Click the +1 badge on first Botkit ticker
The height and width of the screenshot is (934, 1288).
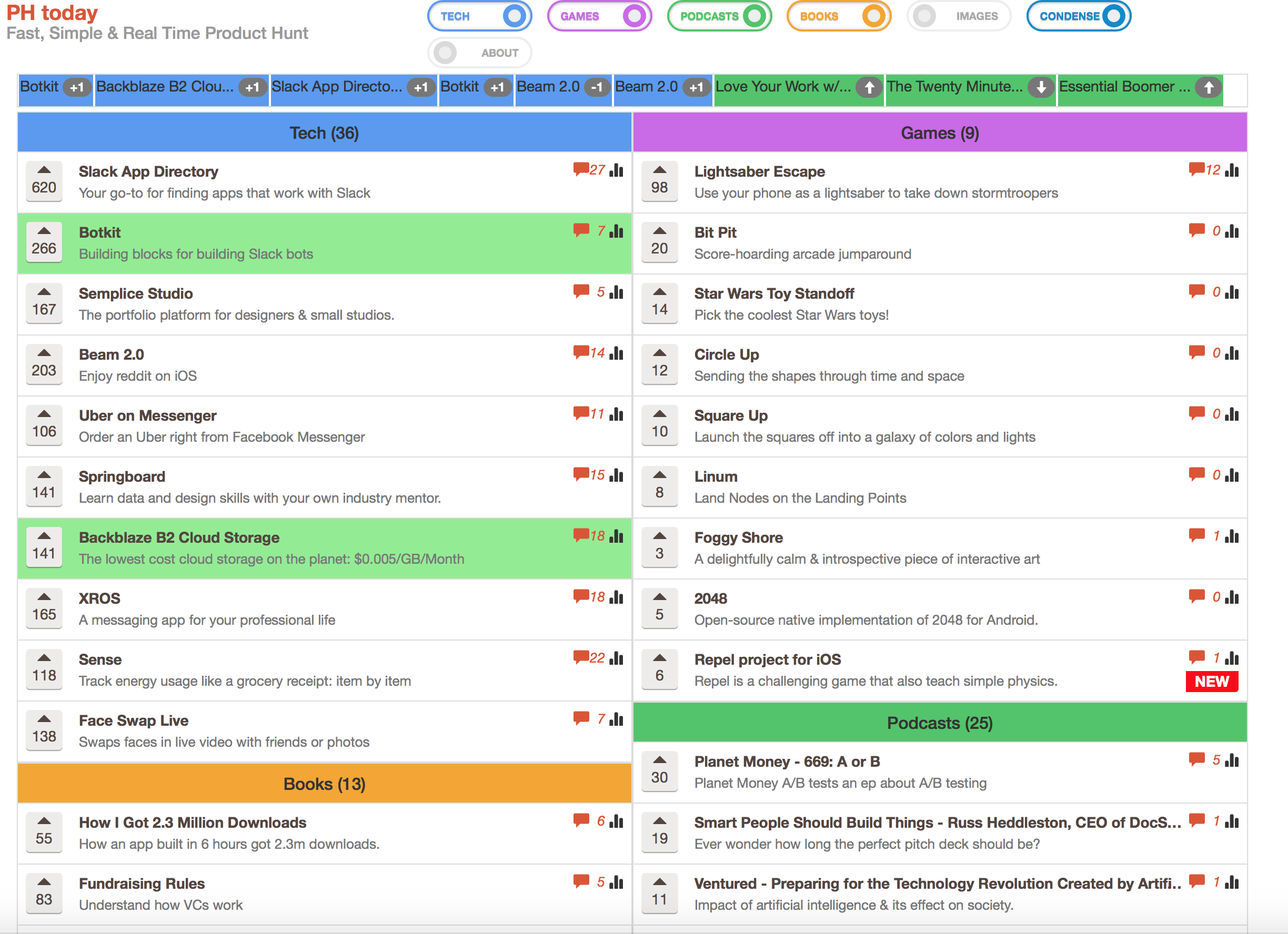77,87
